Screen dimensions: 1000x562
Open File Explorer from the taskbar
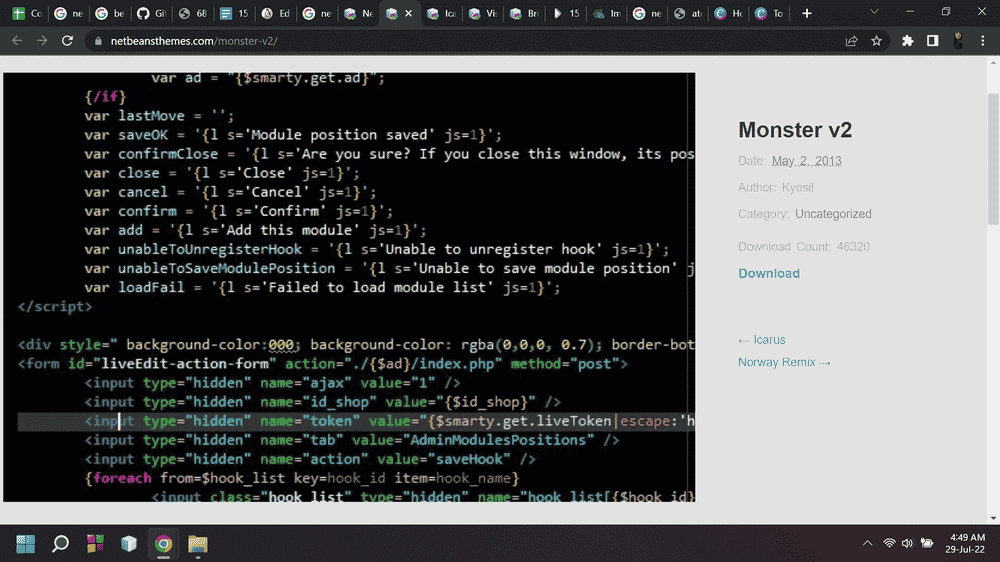[x=198, y=544]
